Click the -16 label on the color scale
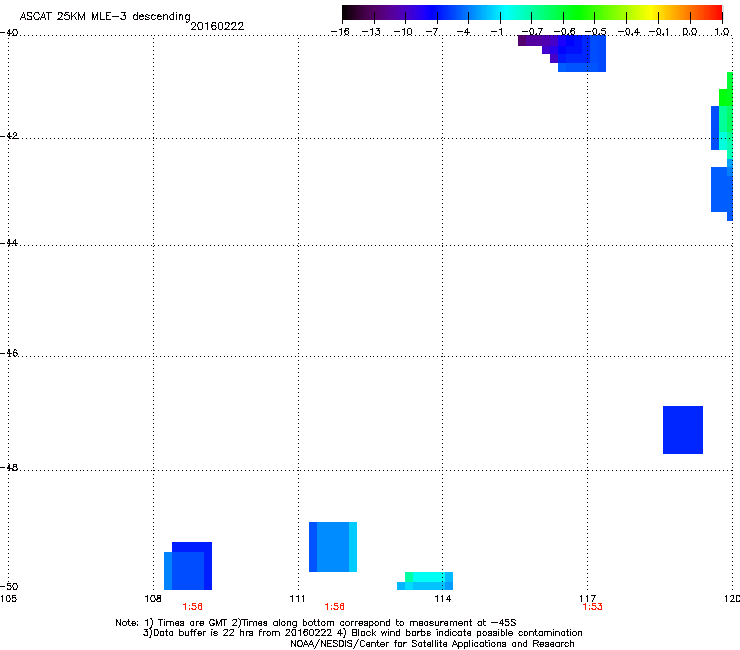This screenshot has height=650, width=740. coord(340,32)
